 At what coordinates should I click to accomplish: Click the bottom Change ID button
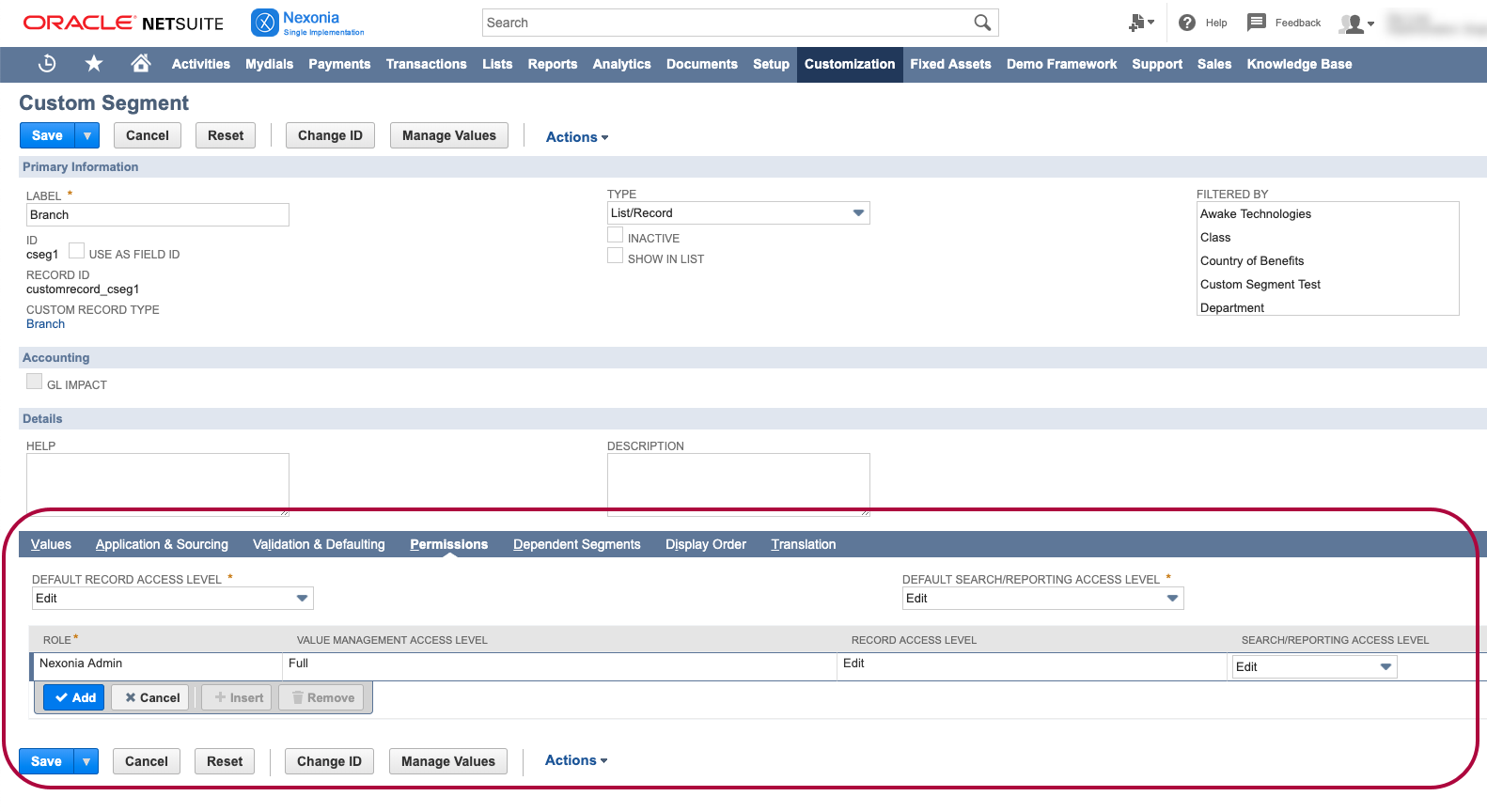[x=329, y=761]
